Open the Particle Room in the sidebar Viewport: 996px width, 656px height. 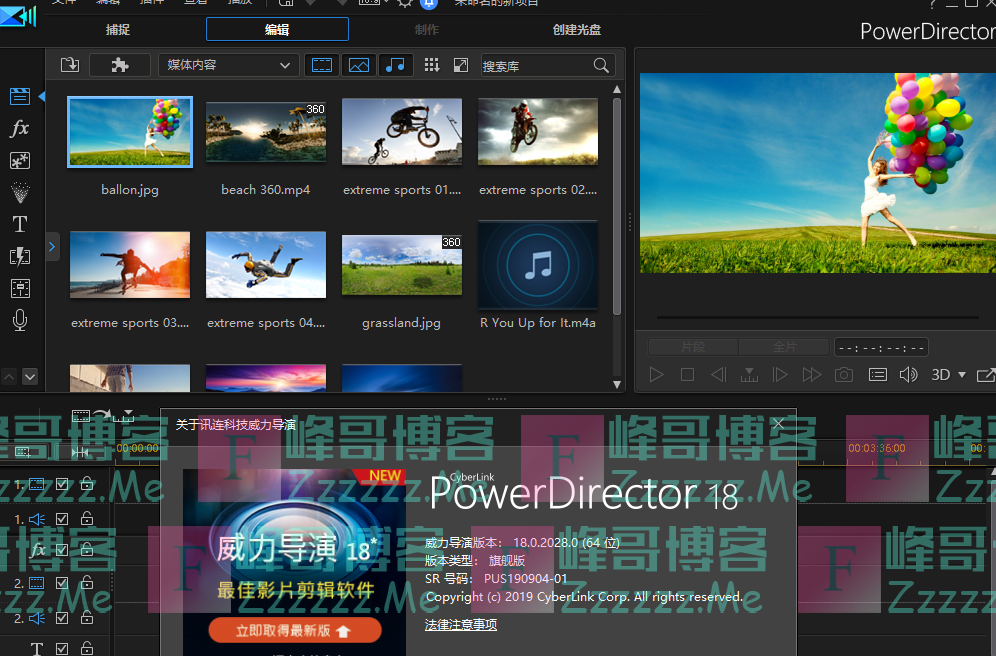coord(19,192)
